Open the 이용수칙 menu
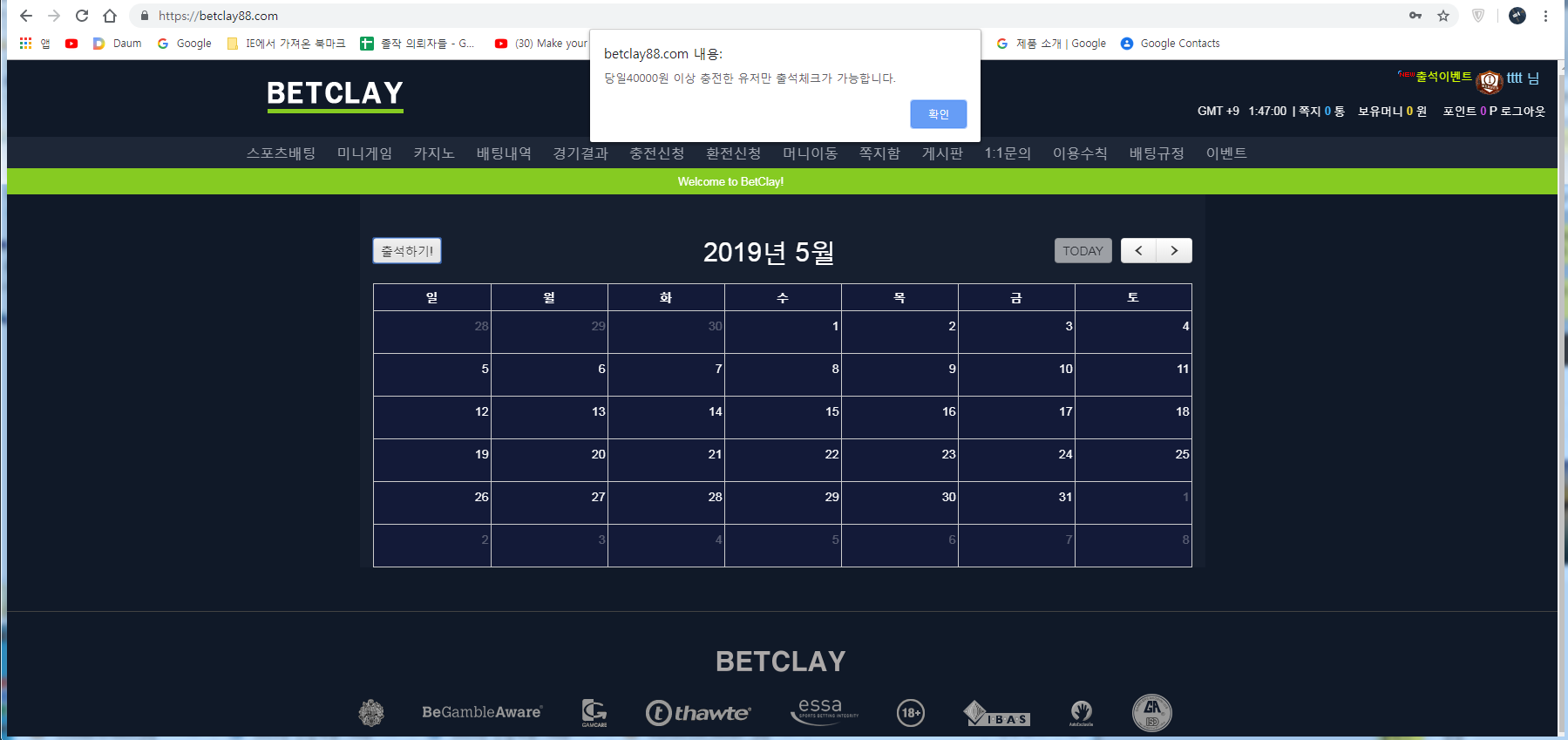The width and height of the screenshot is (1568, 740). [x=1080, y=153]
